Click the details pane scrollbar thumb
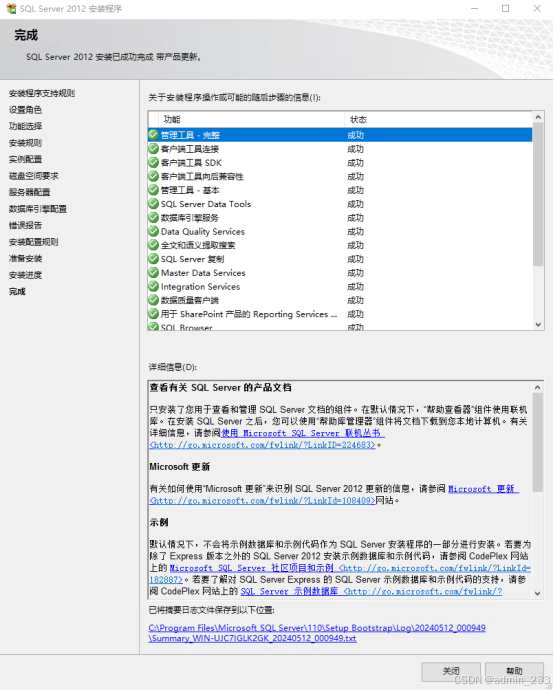The width and height of the screenshot is (554, 691). click(537, 442)
